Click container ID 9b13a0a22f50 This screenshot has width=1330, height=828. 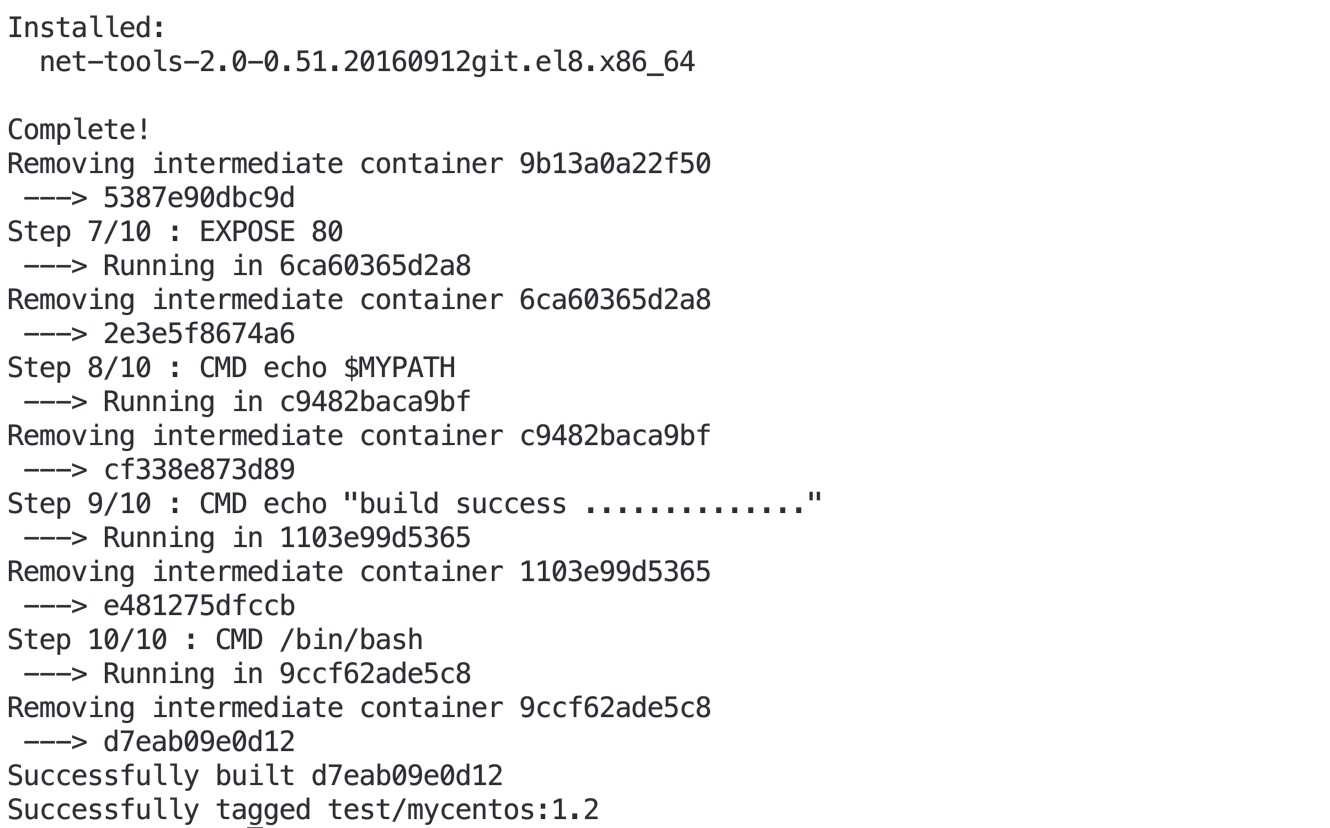pos(615,164)
